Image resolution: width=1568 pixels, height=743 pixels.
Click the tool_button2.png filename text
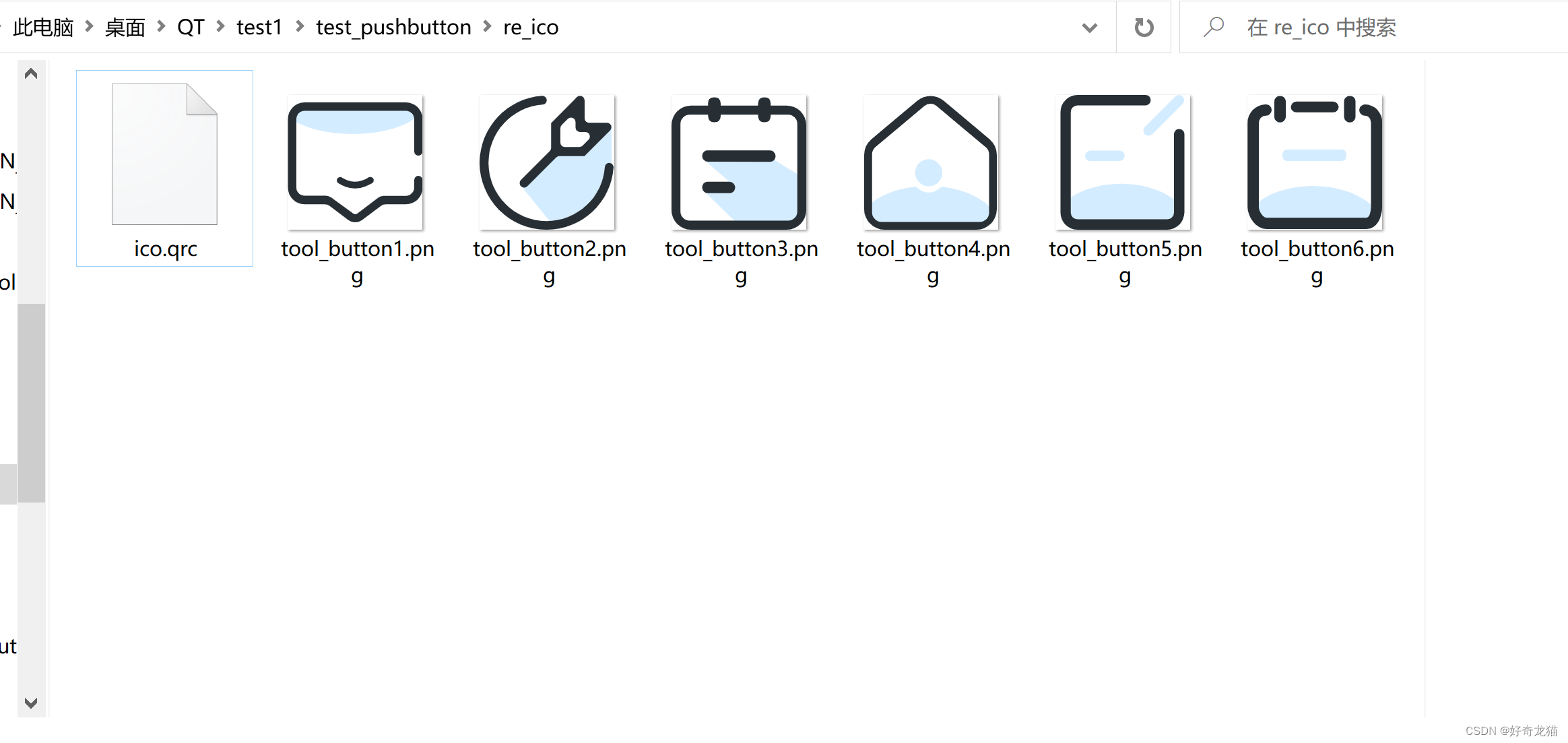pyautogui.click(x=549, y=262)
